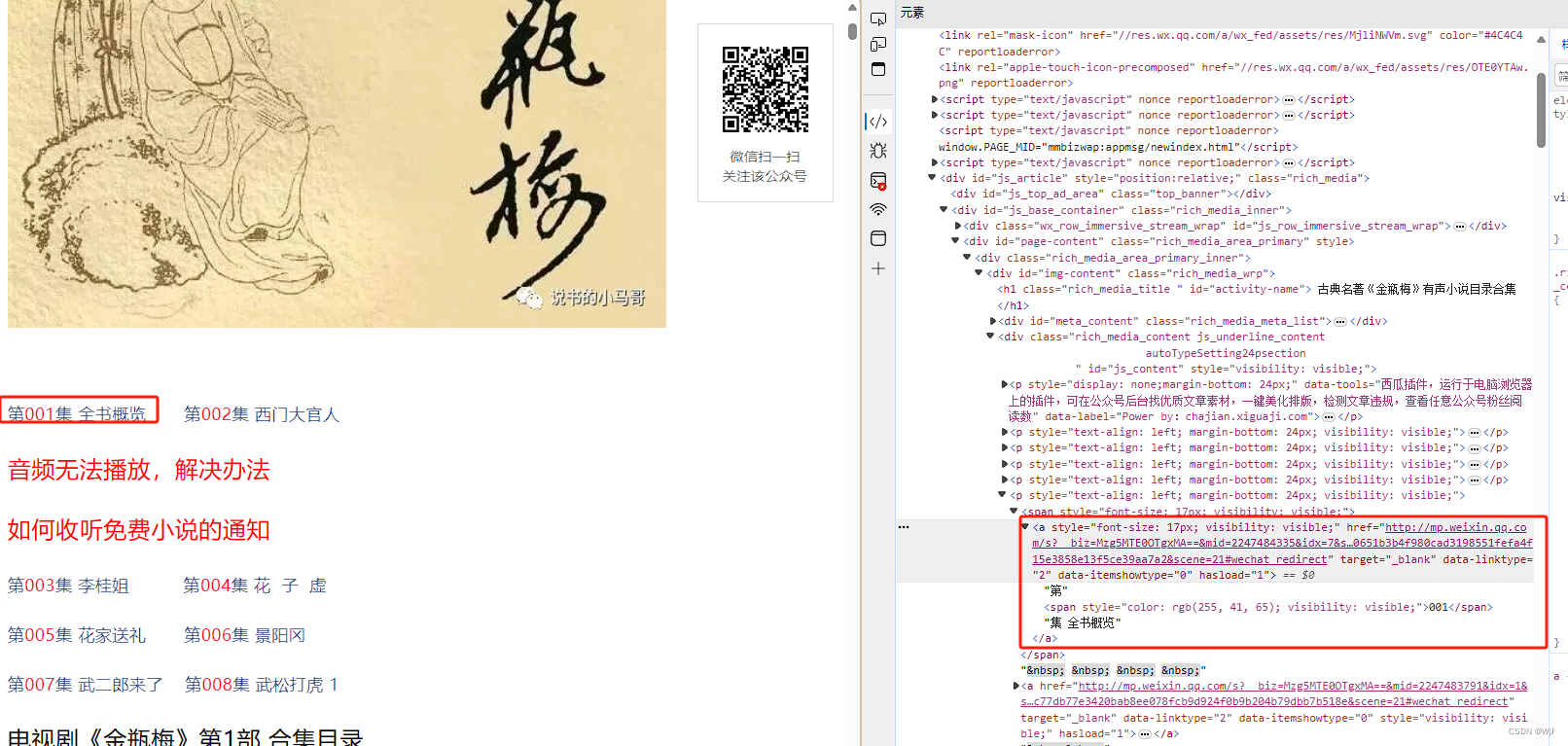
Task: Click the dock/screencast panel icon
Action: click(878, 70)
